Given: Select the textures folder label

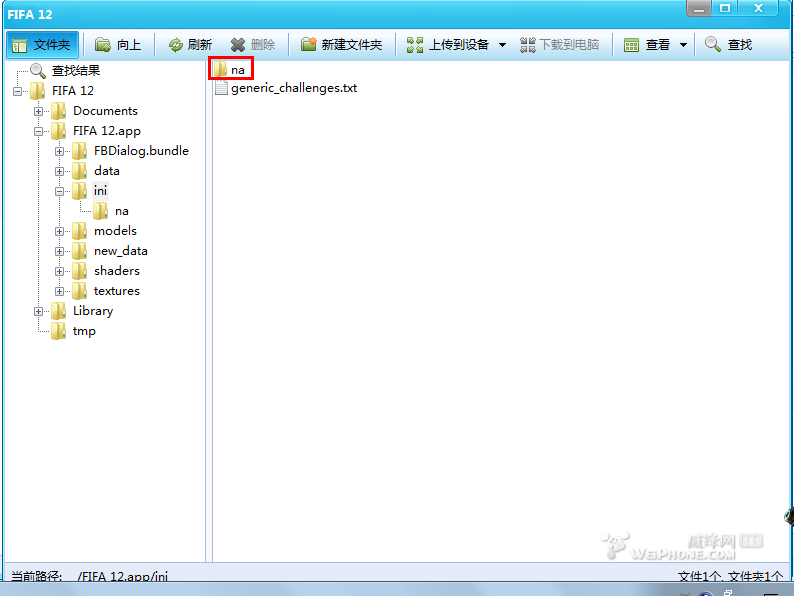Looking at the screenshot, I should pos(116,291).
